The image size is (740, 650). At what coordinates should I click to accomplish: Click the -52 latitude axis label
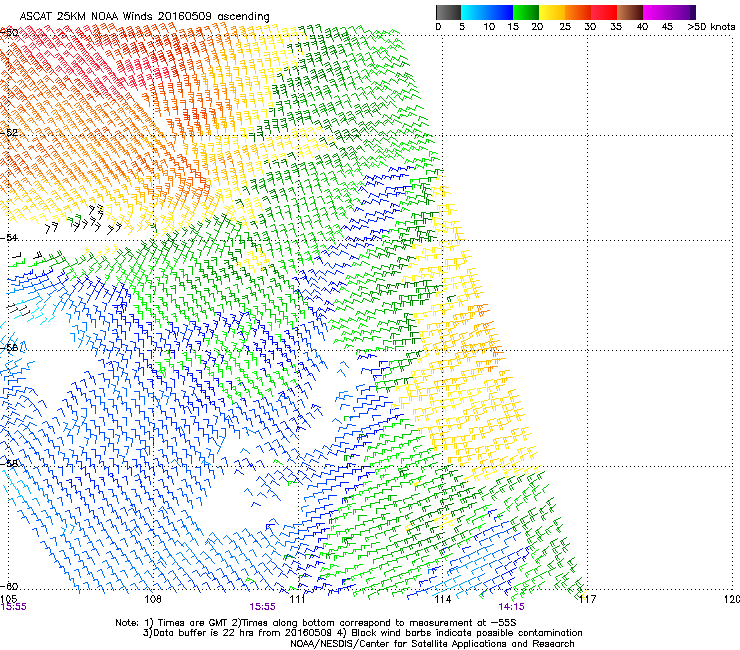[9, 133]
